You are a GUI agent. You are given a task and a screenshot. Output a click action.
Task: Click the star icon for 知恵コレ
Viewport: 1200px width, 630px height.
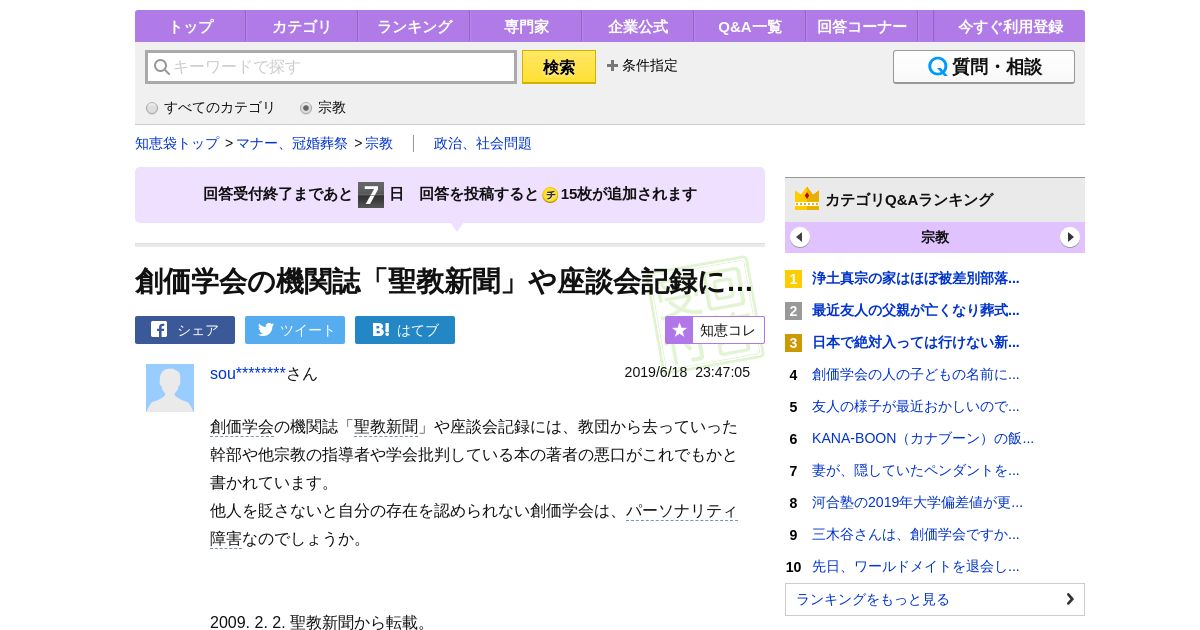click(679, 330)
